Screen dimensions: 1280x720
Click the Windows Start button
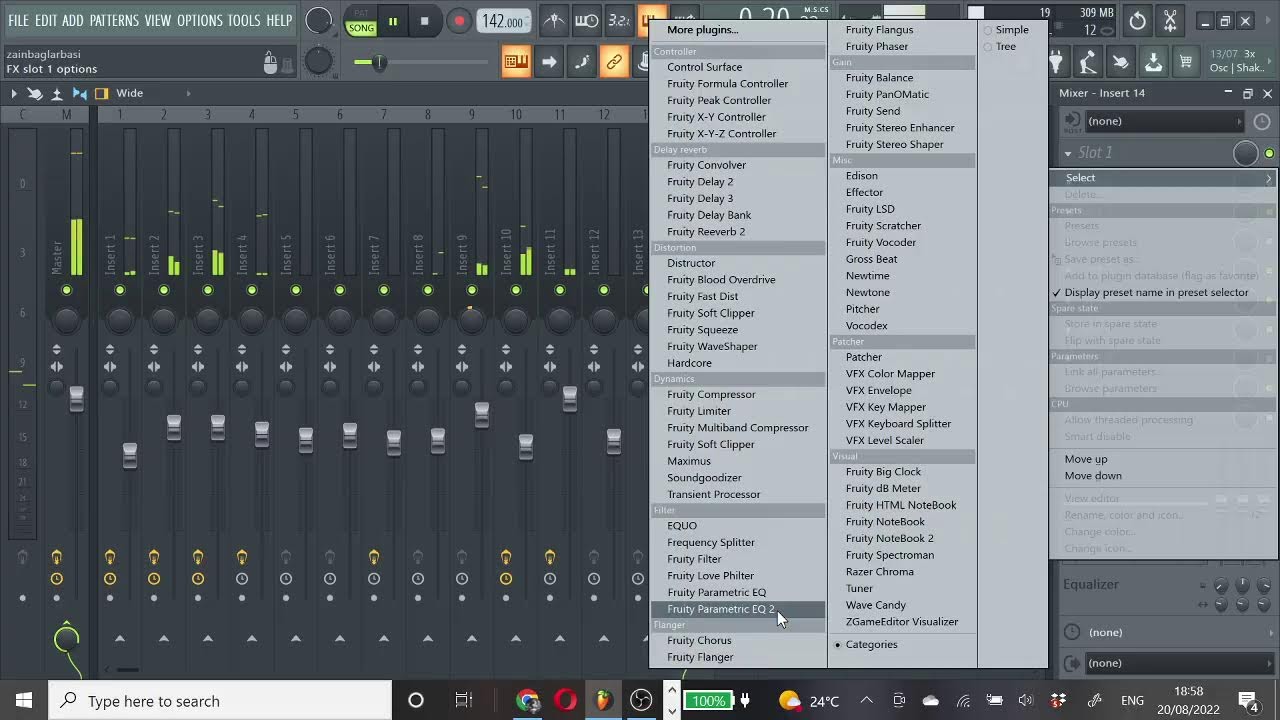(24, 701)
